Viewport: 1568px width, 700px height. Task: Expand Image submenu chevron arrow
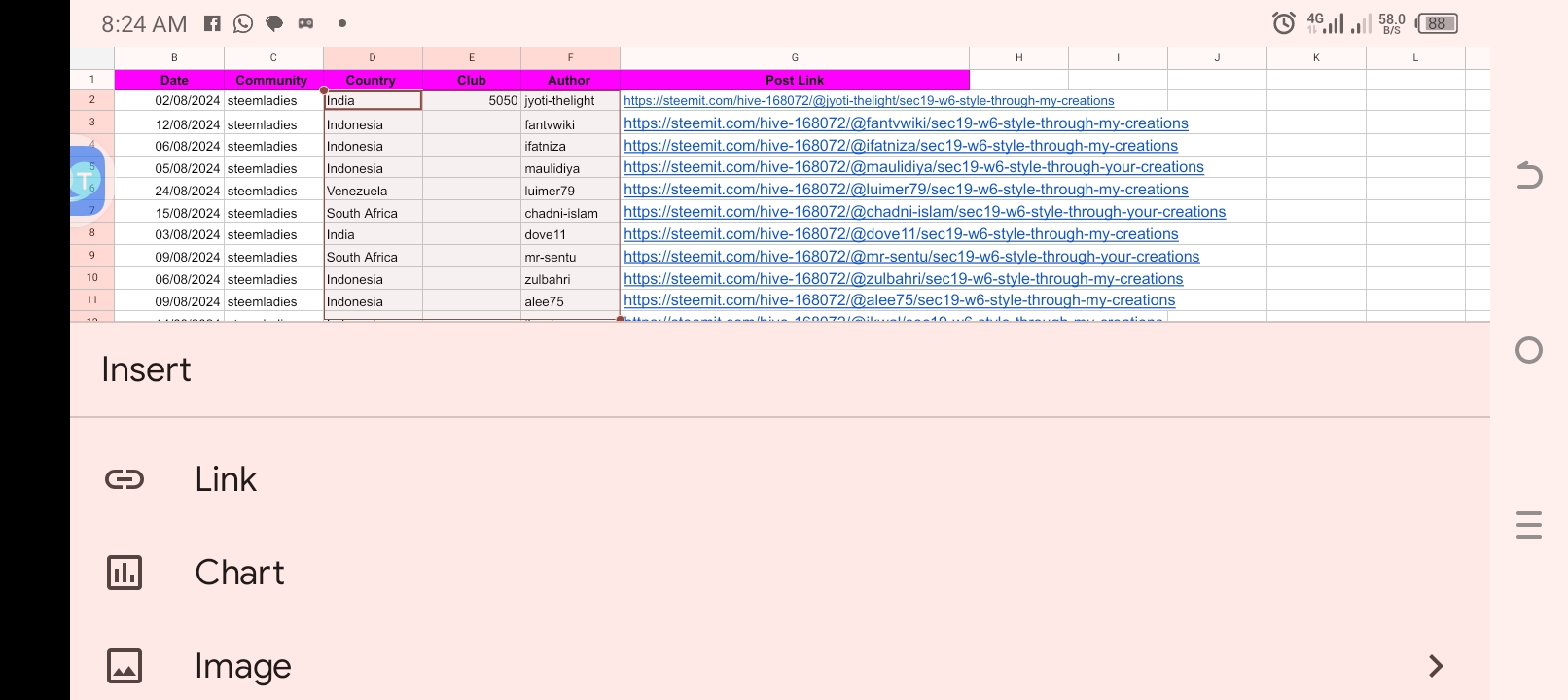point(1436,666)
